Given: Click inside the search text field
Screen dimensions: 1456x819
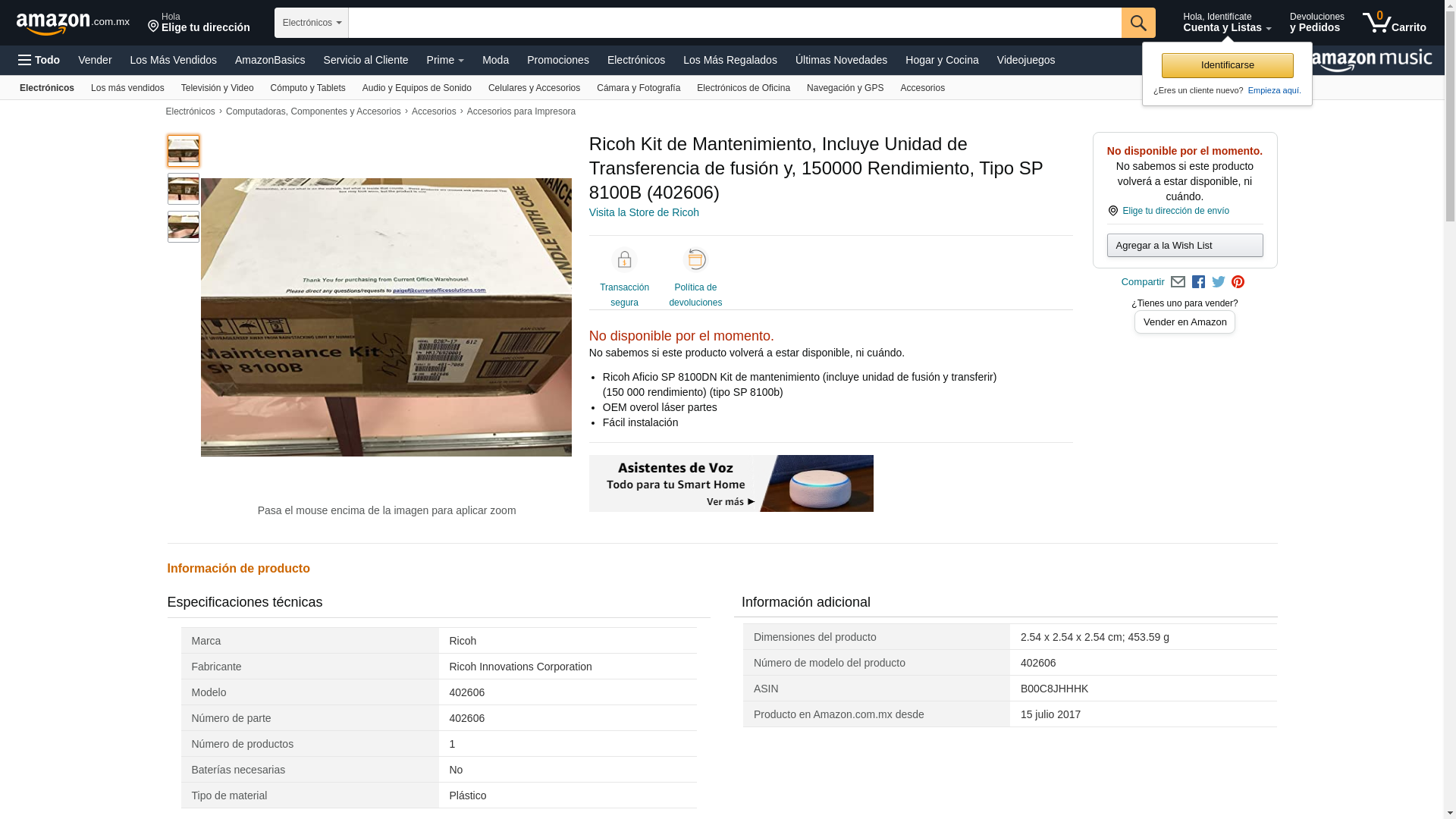Looking at the screenshot, I should pyautogui.click(x=734, y=23).
